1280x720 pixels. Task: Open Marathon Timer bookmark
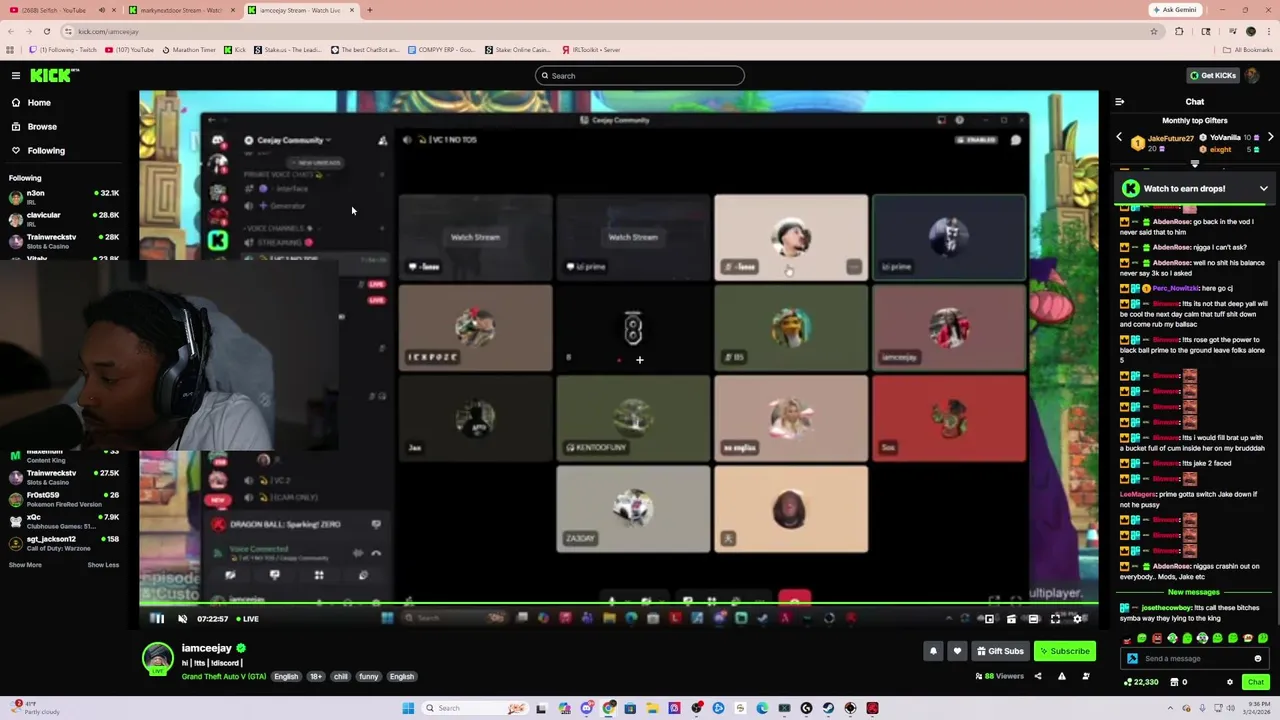190,50
